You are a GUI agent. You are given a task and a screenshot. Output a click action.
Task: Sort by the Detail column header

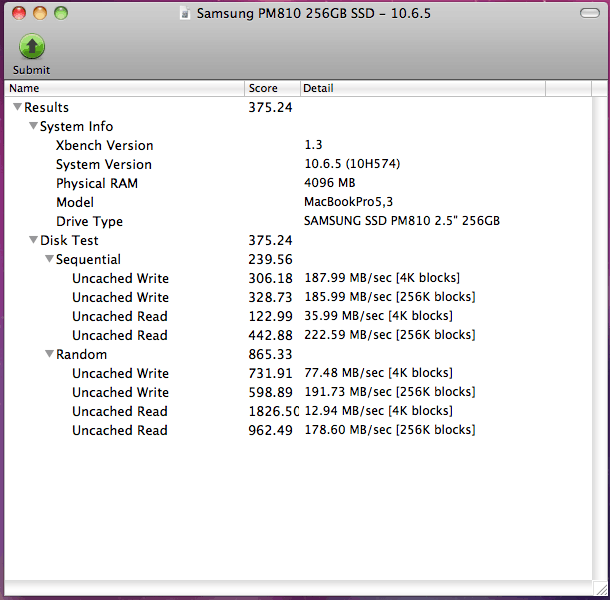[423, 88]
